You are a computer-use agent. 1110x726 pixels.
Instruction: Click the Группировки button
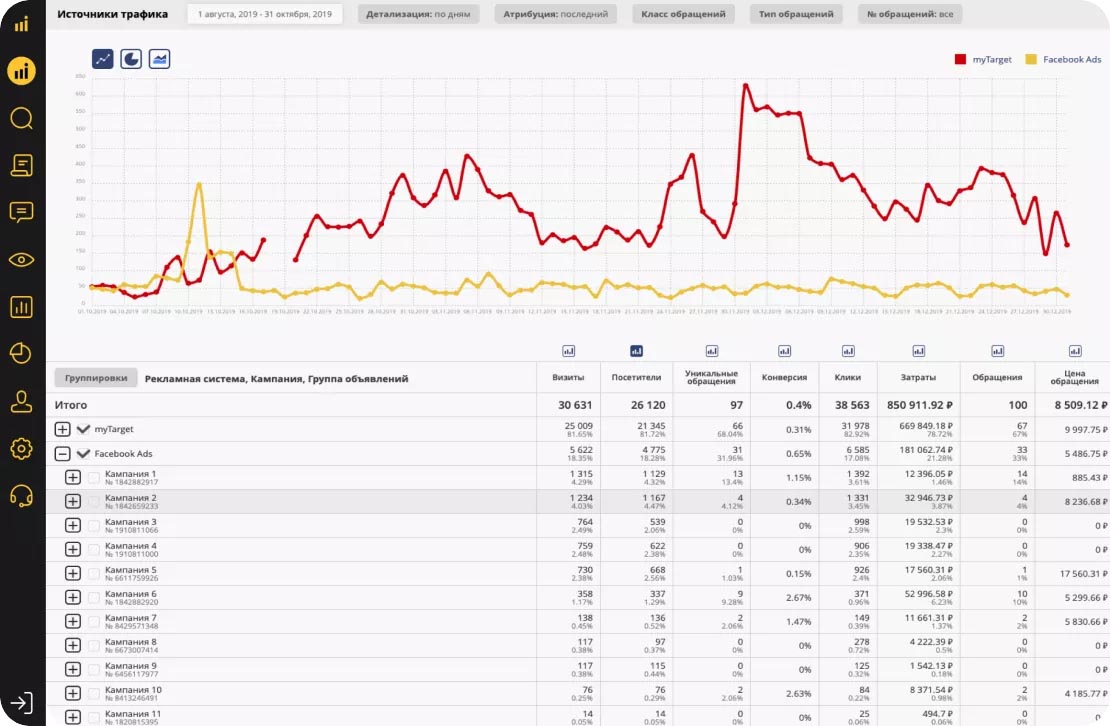pyautogui.click(x=96, y=378)
